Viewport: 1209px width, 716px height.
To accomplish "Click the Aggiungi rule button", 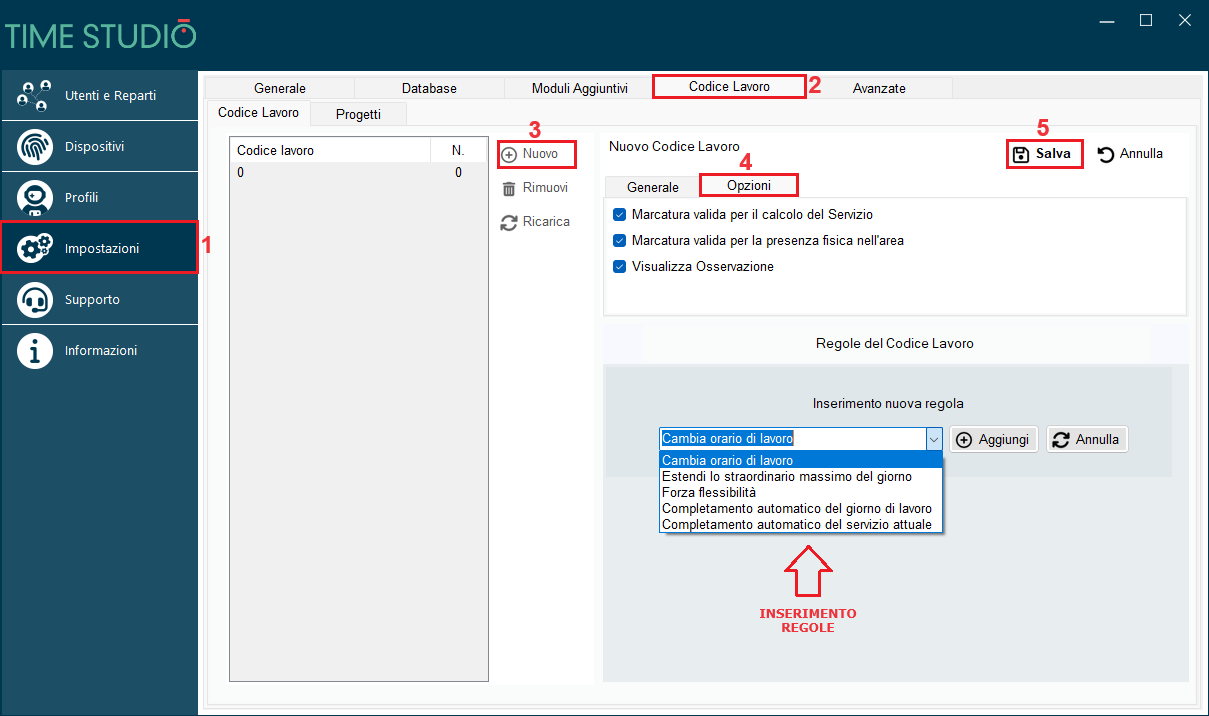I will coord(994,440).
